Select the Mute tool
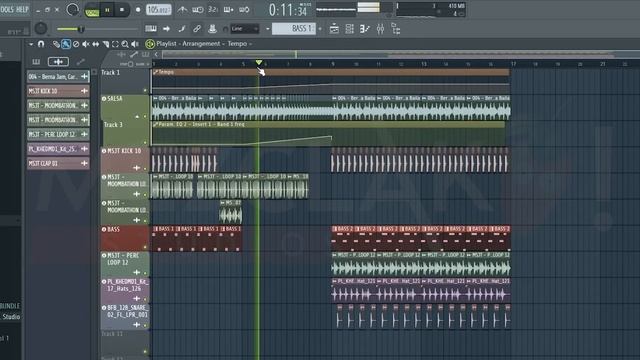 coord(86,44)
